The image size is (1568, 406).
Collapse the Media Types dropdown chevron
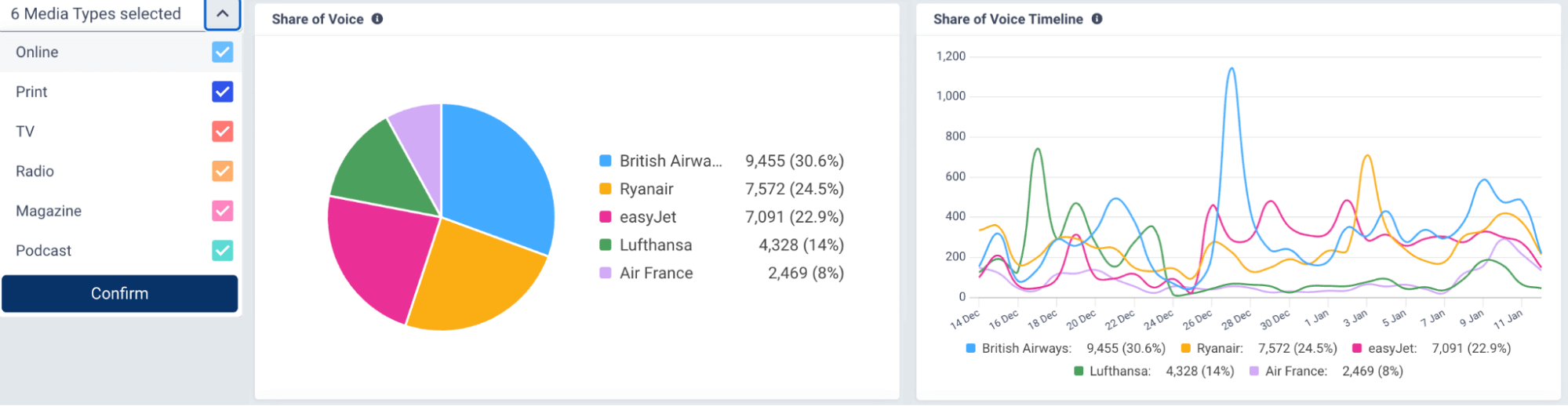point(222,14)
